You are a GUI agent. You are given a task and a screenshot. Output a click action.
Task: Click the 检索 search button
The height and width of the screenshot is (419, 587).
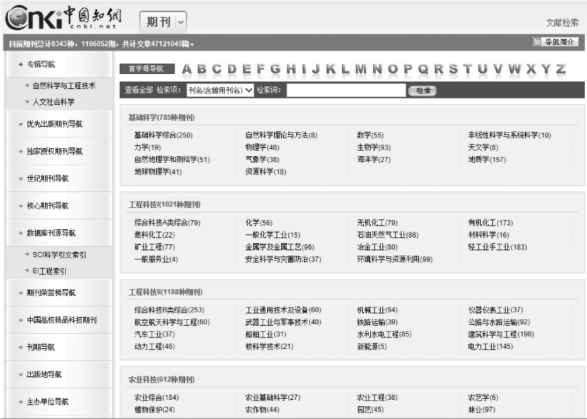tap(423, 91)
